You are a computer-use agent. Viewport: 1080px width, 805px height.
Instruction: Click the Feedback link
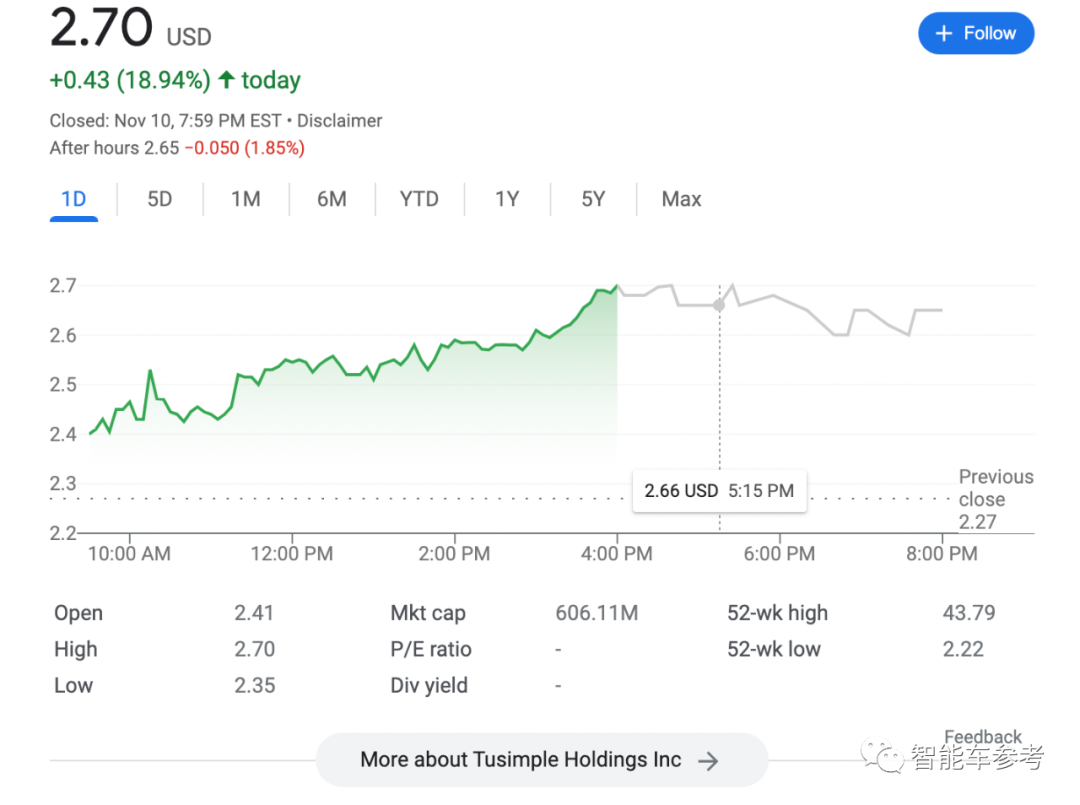982,737
